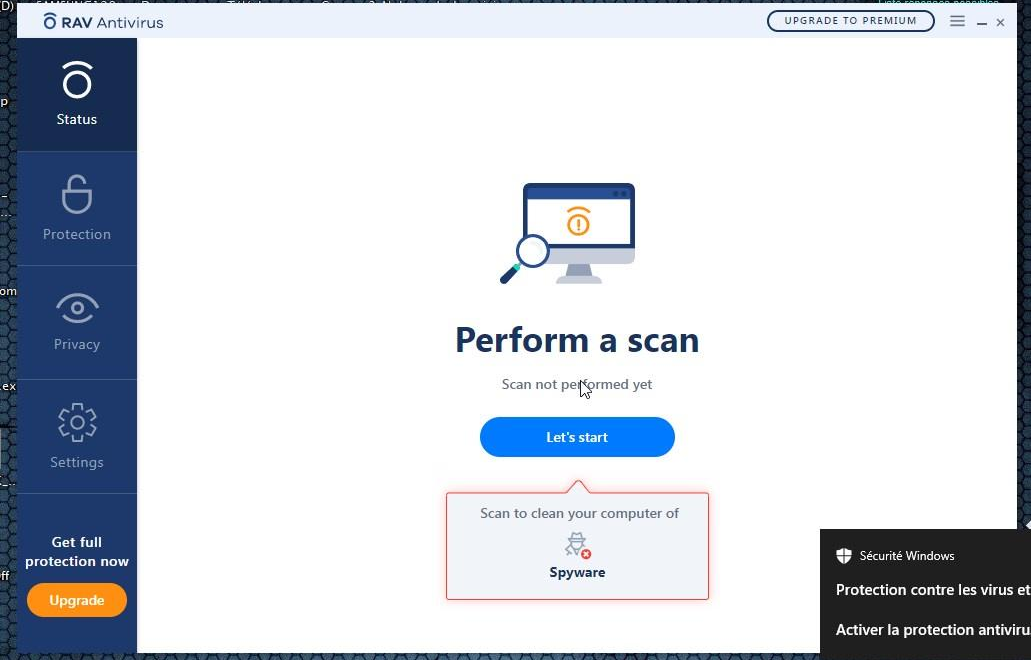Screen dimensions: 1031x660
Task: Click 'Activer la protection antivirus' in the notification
Action: pyautogui.click(x=933, y=630)
